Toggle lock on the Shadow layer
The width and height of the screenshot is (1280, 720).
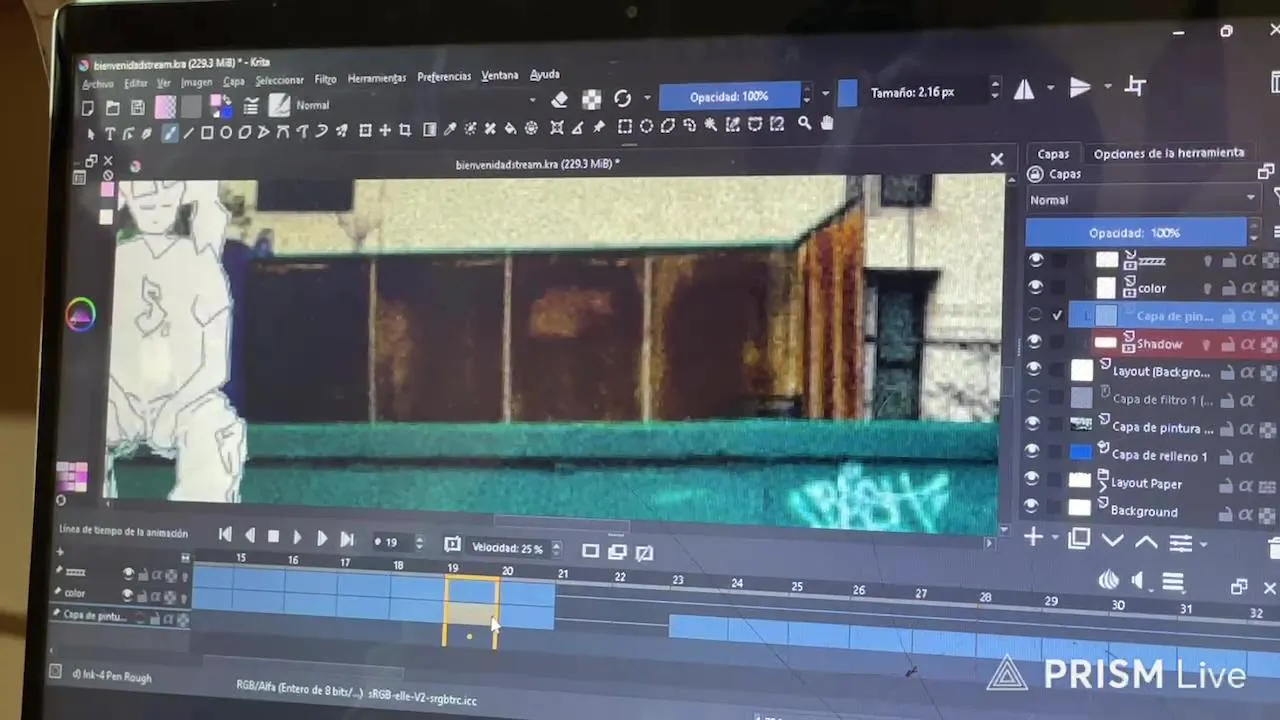coord(1227,344)
